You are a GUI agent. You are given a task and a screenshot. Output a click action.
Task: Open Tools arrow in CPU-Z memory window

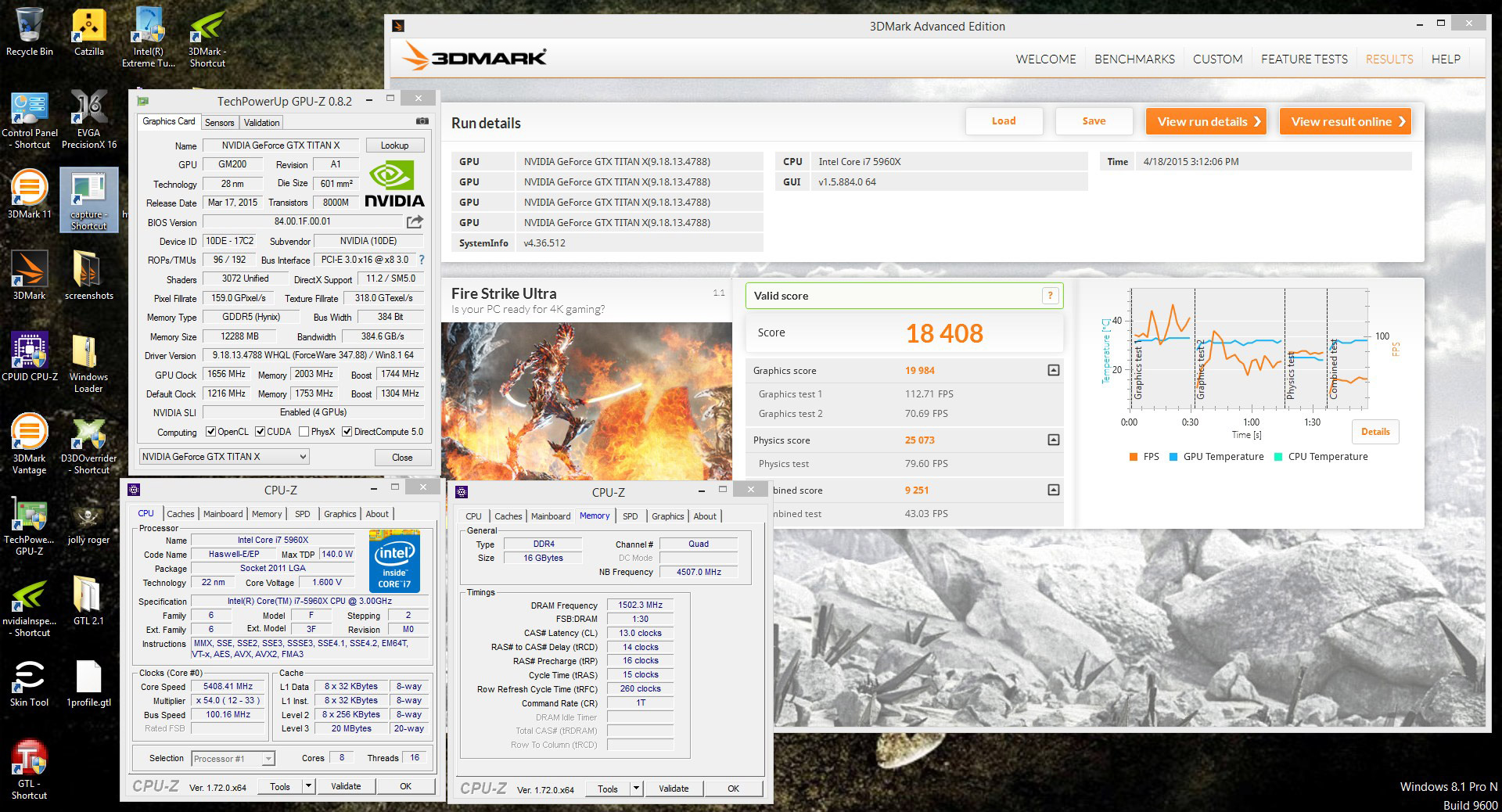click(637, 789)
